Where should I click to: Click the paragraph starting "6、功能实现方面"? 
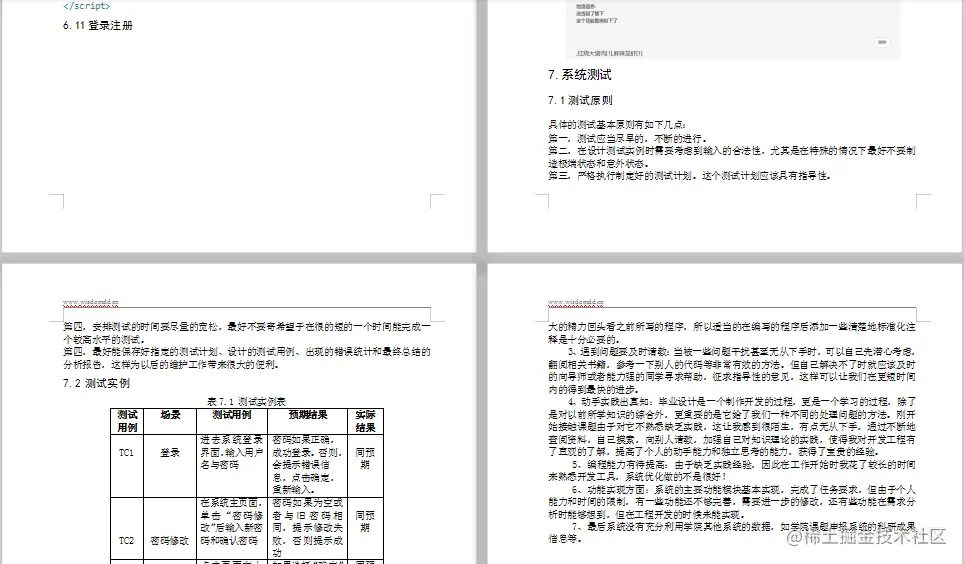732,502
